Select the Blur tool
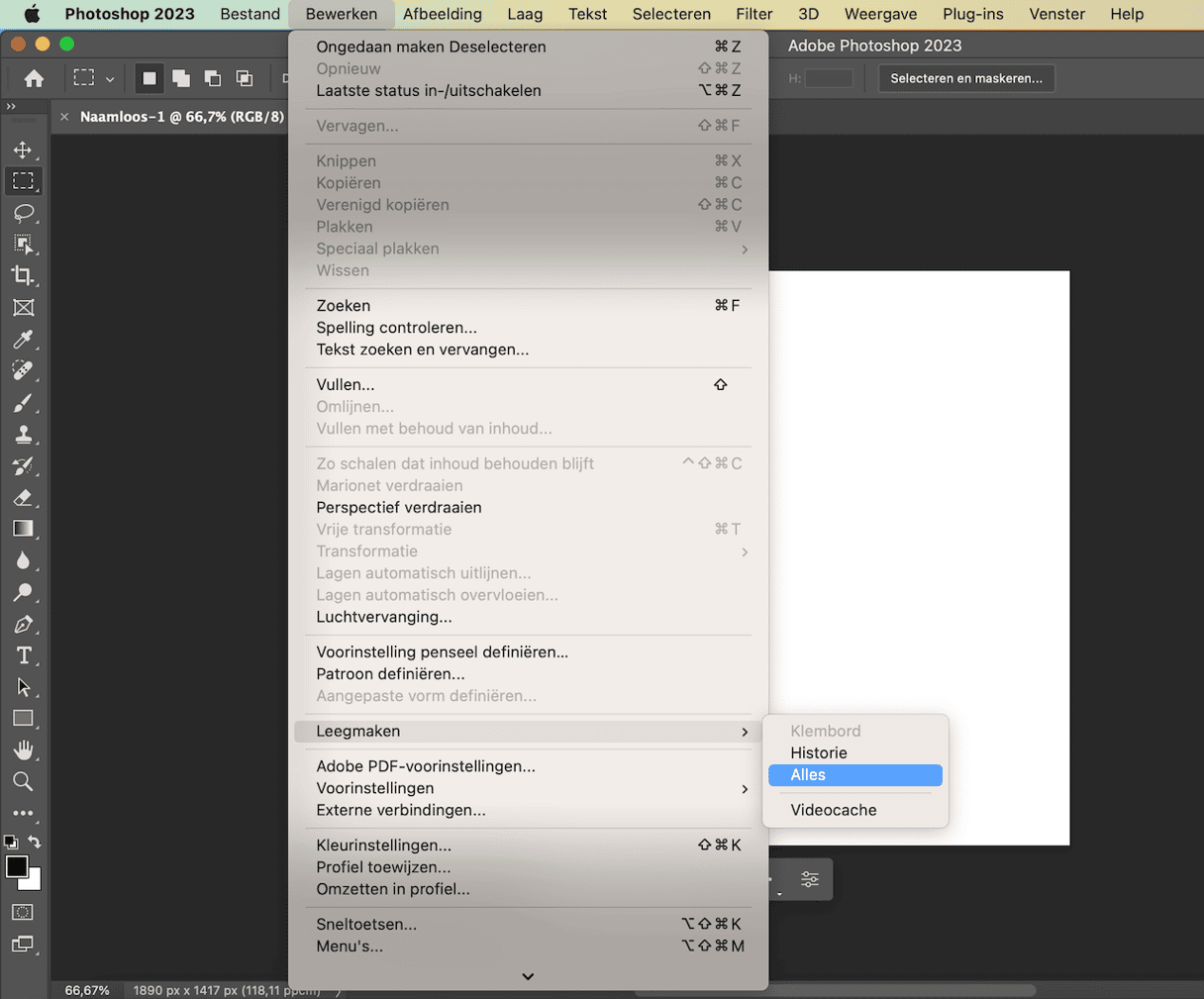The width and height of the screenshot is (1204, 999). click(23, 560)
